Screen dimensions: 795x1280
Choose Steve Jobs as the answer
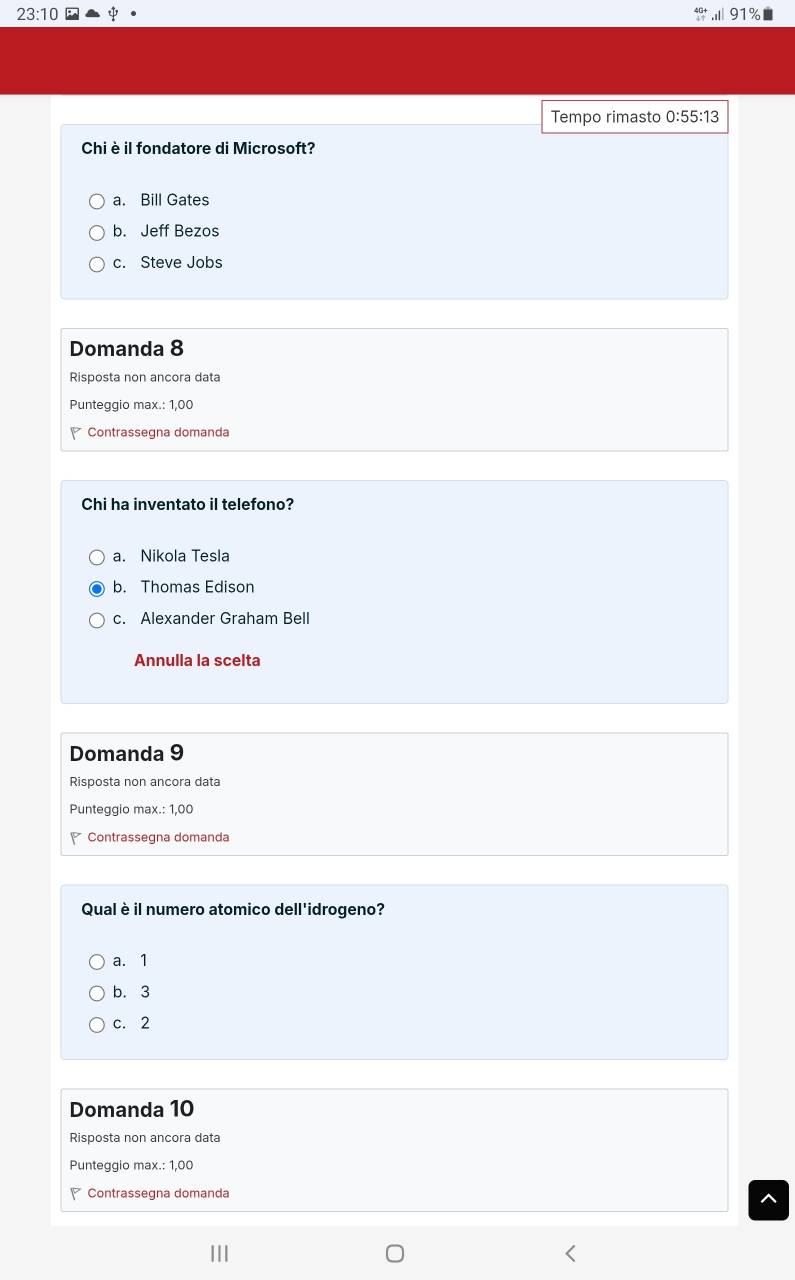(x=97, y=264)
